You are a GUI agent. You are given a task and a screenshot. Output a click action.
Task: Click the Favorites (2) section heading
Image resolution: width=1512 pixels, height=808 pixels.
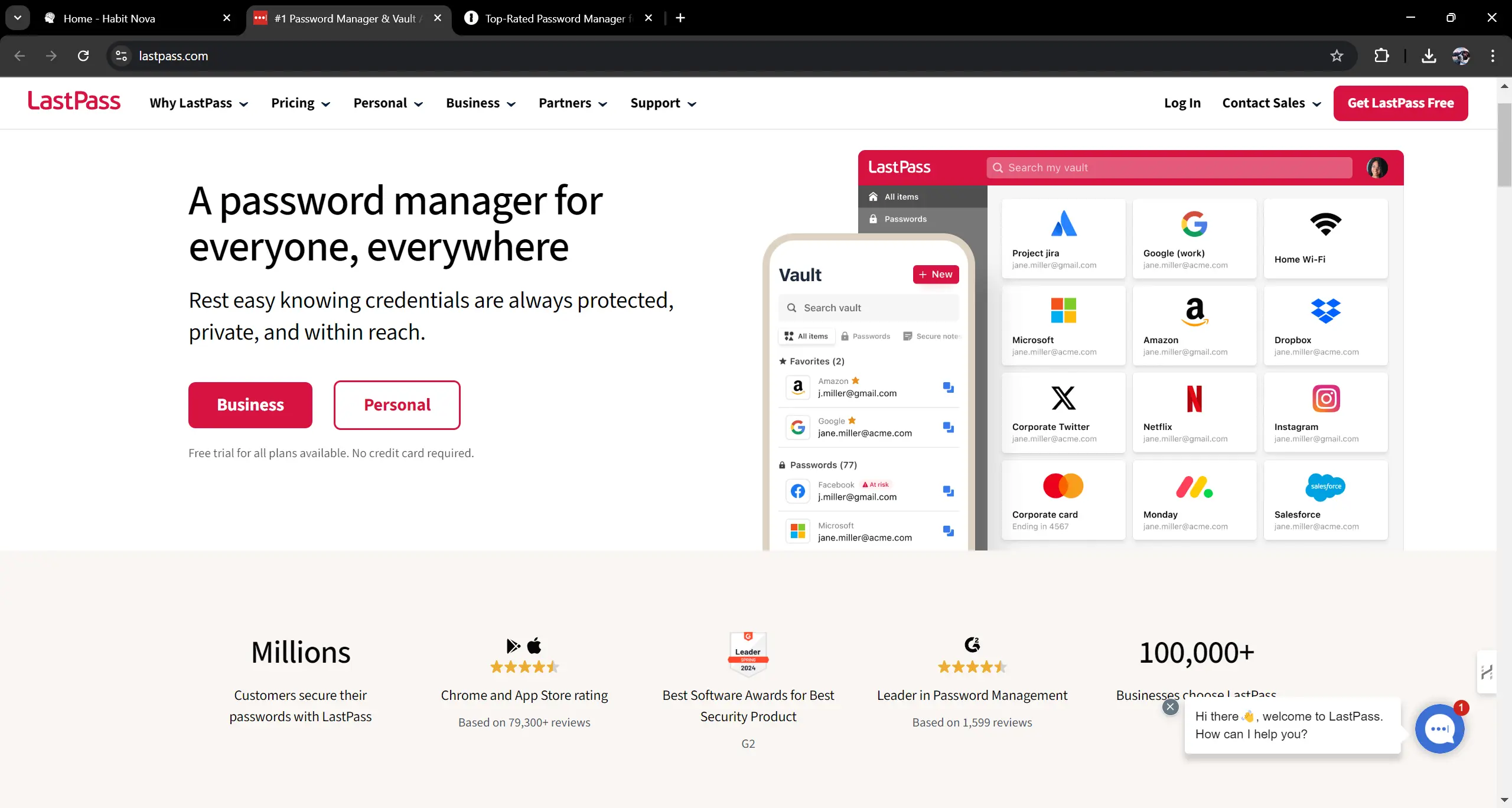click(812, 361)
